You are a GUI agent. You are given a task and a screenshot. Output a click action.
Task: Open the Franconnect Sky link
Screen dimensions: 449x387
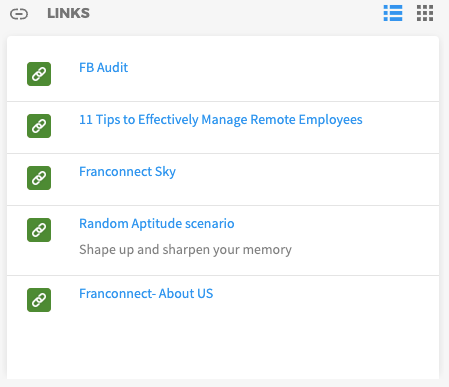point(127,172)
